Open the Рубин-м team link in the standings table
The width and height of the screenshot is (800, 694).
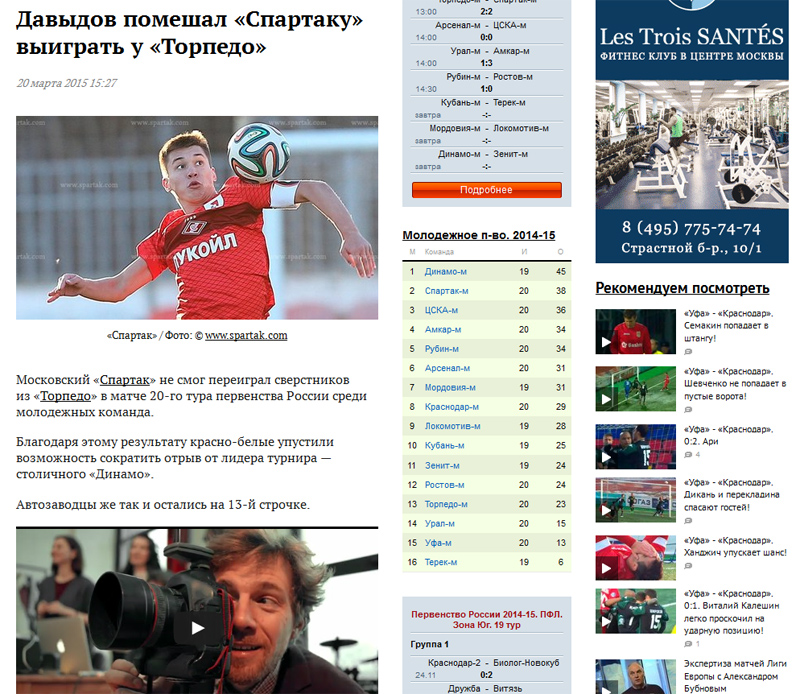(x=442, y=349)
